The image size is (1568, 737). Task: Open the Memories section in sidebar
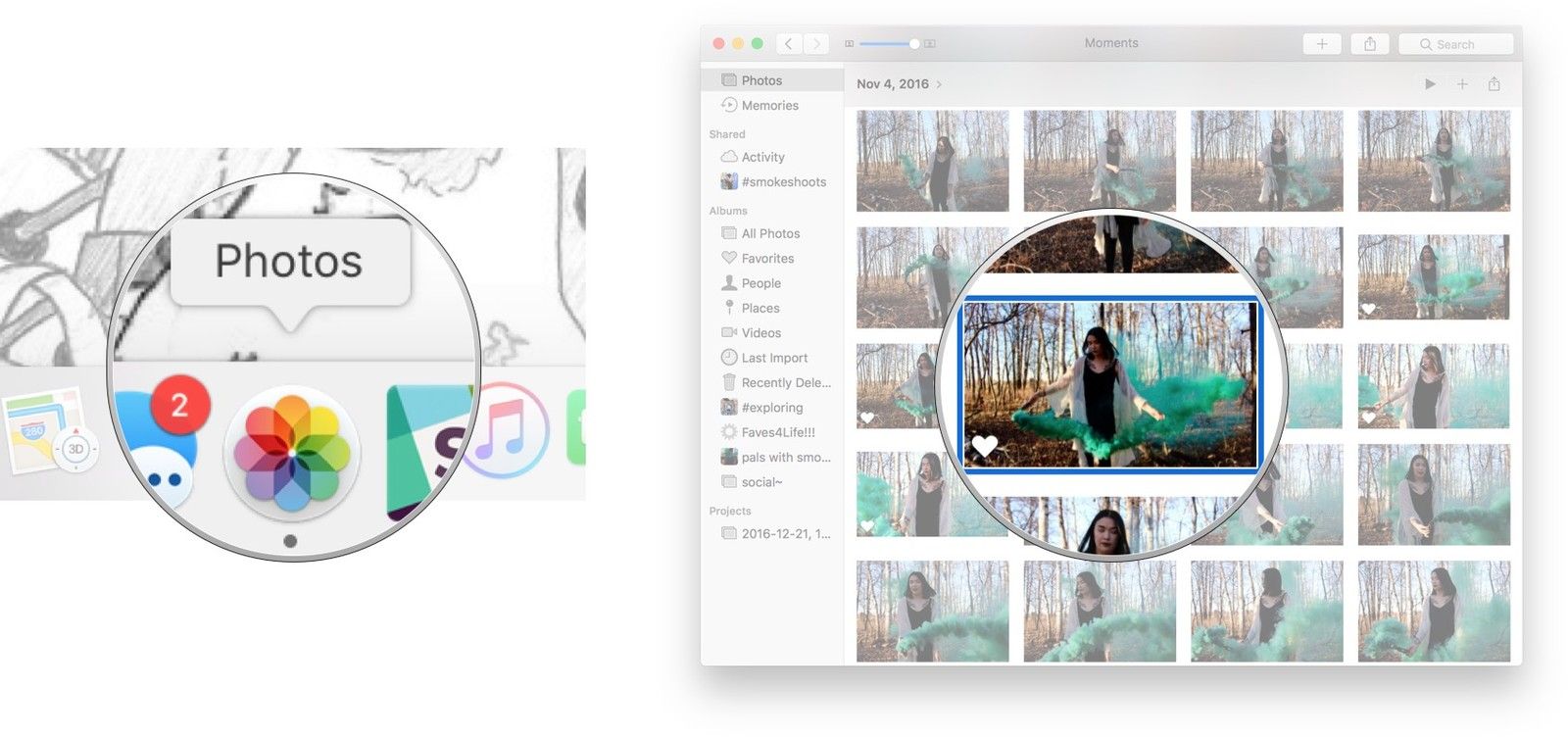point(769,106)
